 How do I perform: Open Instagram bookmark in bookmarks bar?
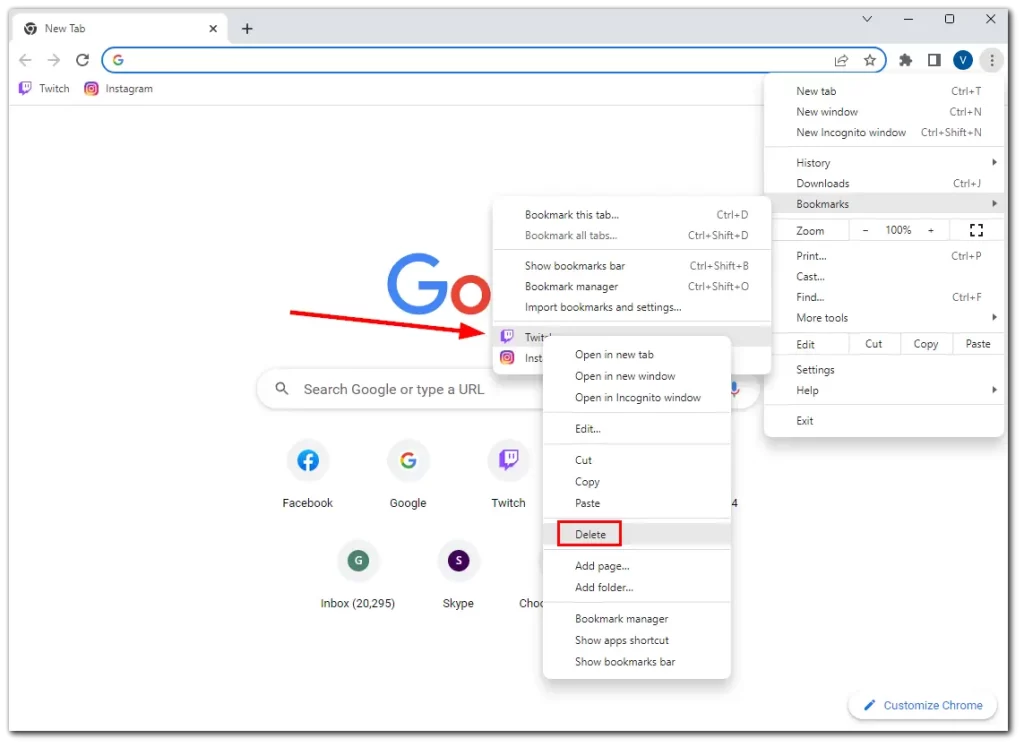pos(118,88)
